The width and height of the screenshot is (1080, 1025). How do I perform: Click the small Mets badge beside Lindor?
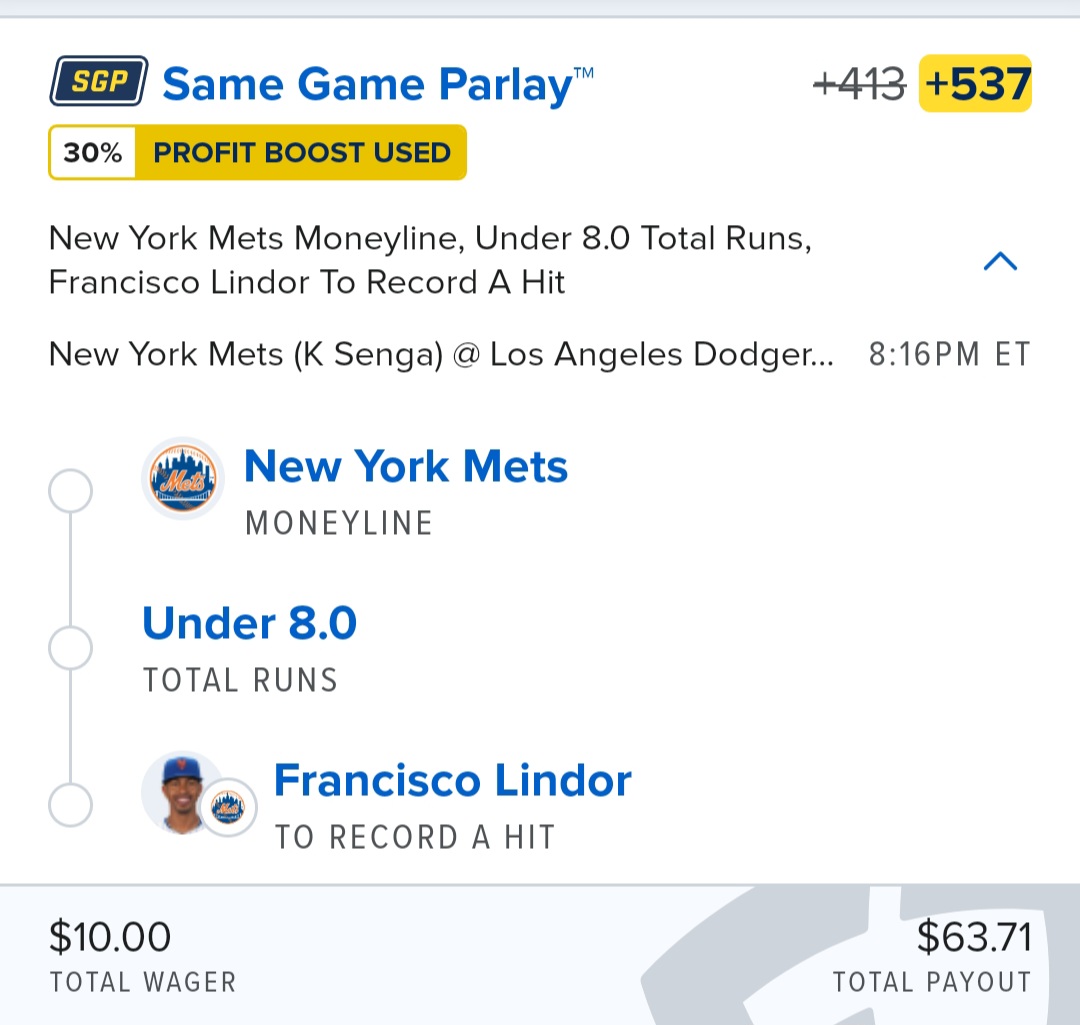pyautogui.click(x=228, y=807)
